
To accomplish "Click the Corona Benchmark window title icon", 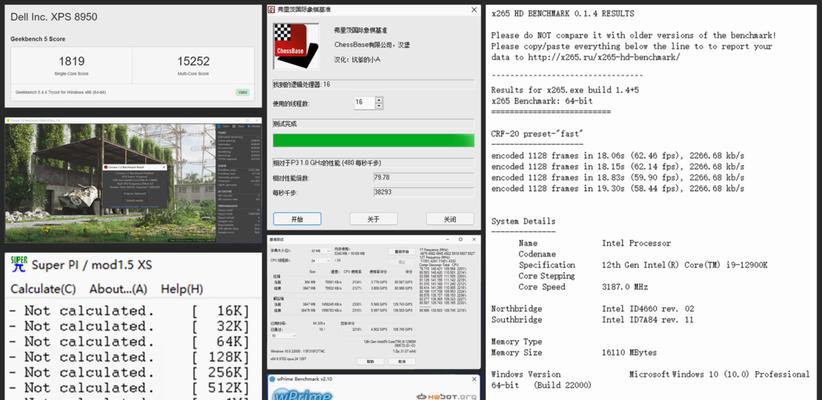I will 8,121.
